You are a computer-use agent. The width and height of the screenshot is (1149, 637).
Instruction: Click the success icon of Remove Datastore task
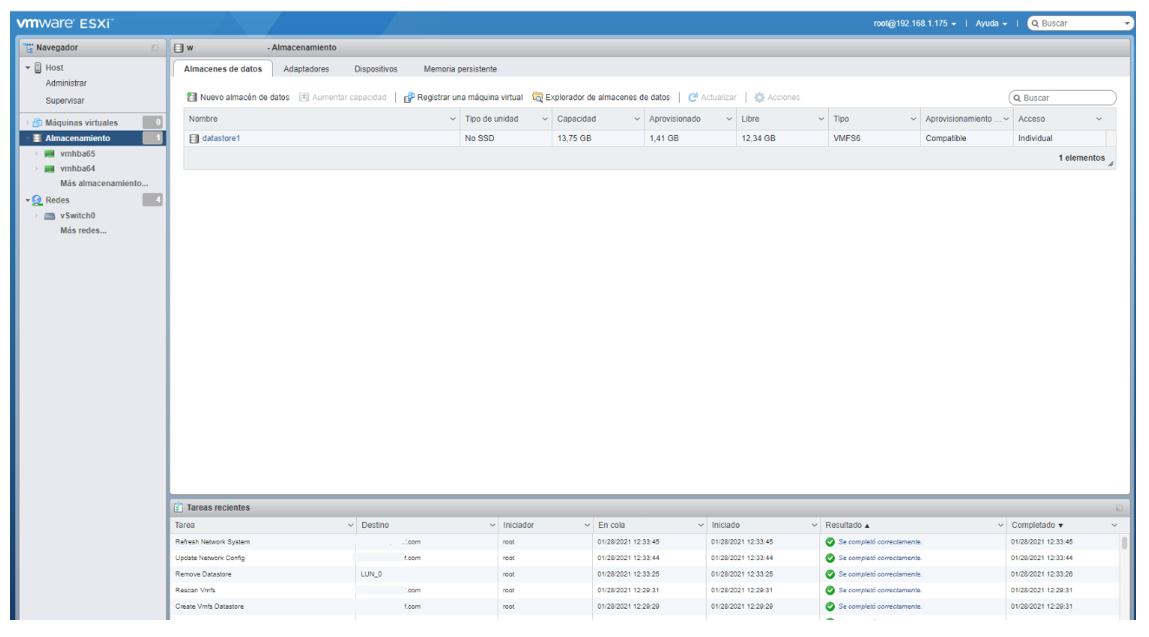830,574
